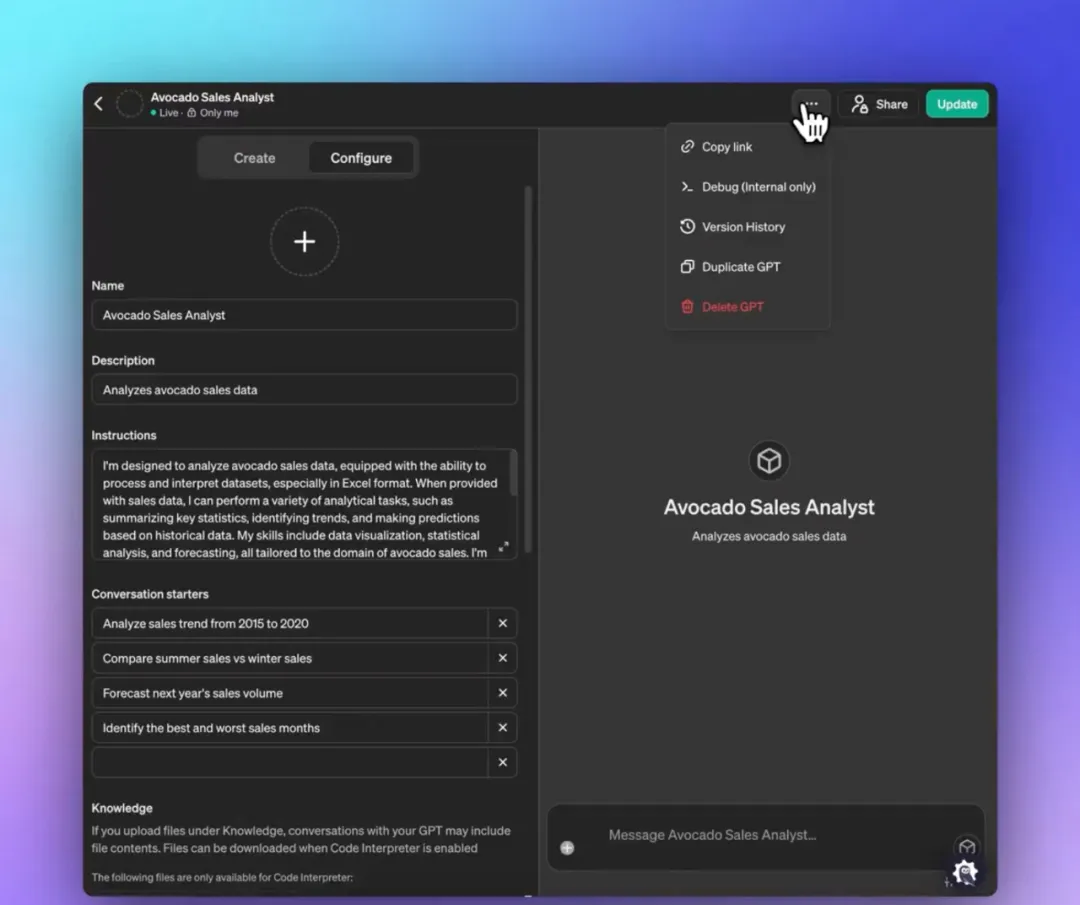Click Delete GPT in the dropdown
The image size is (1080, 905).
tap(732, 307)
